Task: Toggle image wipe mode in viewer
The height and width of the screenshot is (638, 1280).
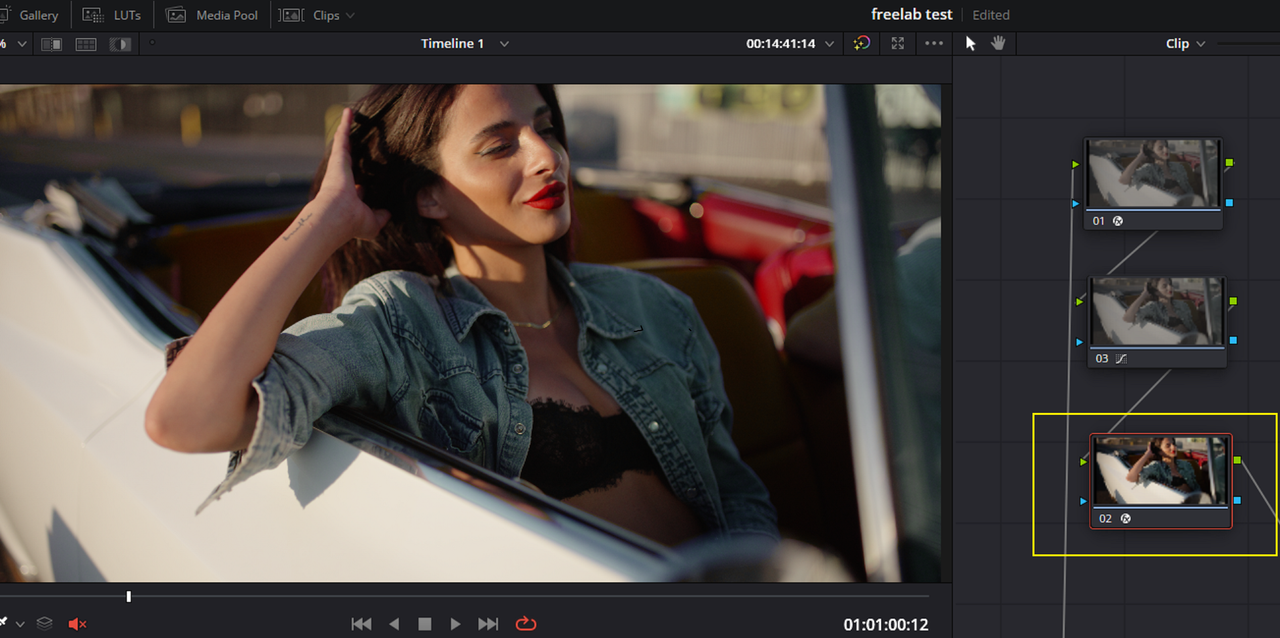Action: (52, 44)
